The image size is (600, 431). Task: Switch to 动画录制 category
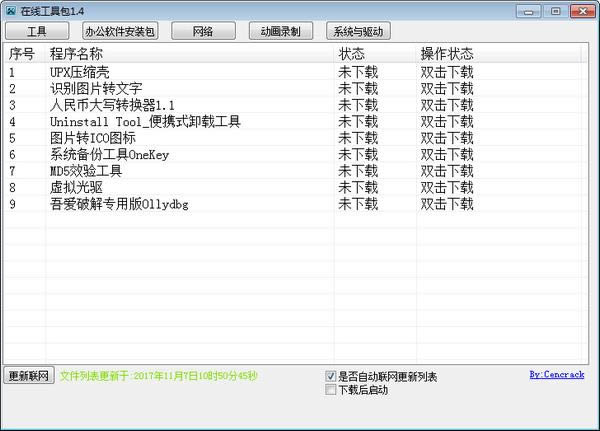[280, 31]
